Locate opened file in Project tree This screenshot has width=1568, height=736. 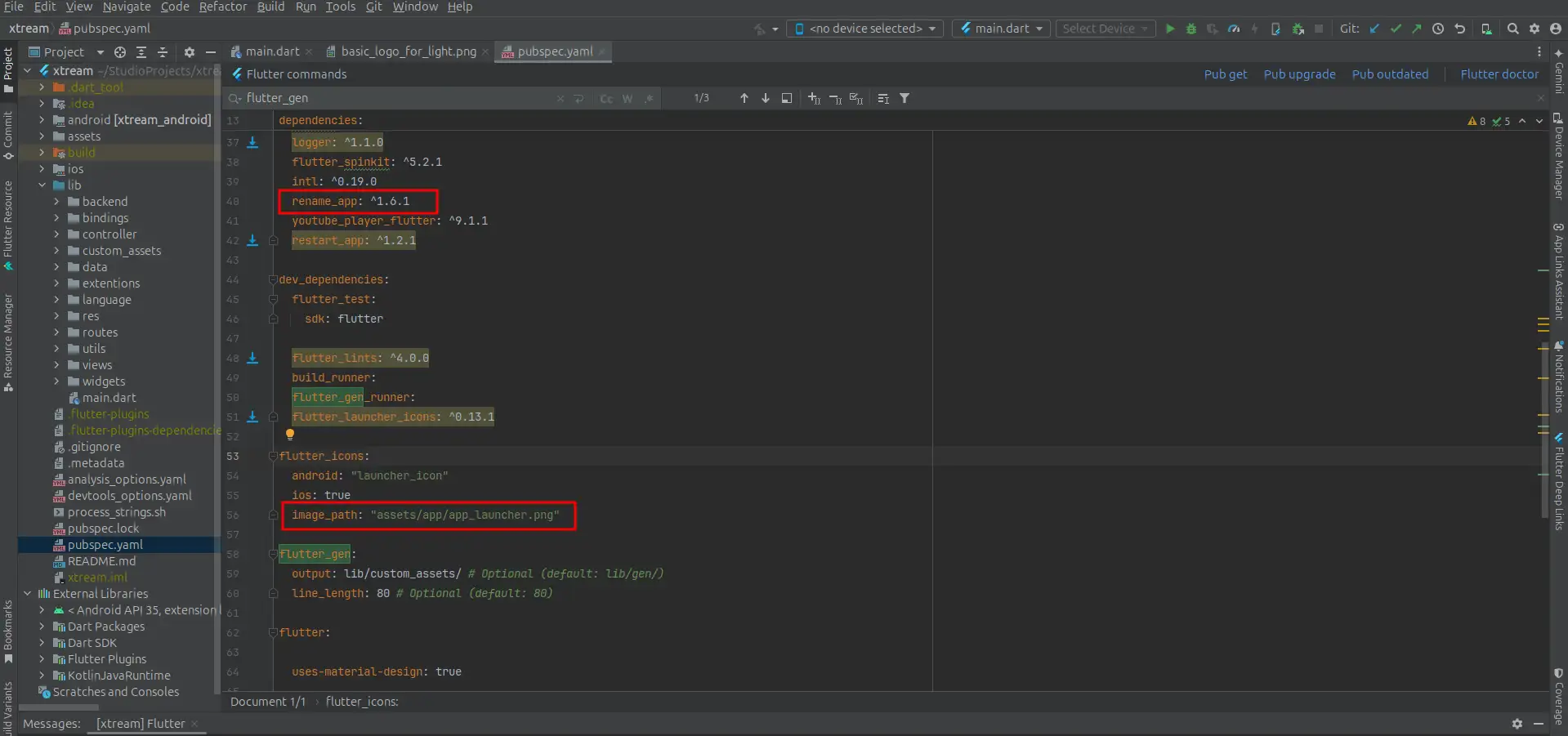pos(120,51)
